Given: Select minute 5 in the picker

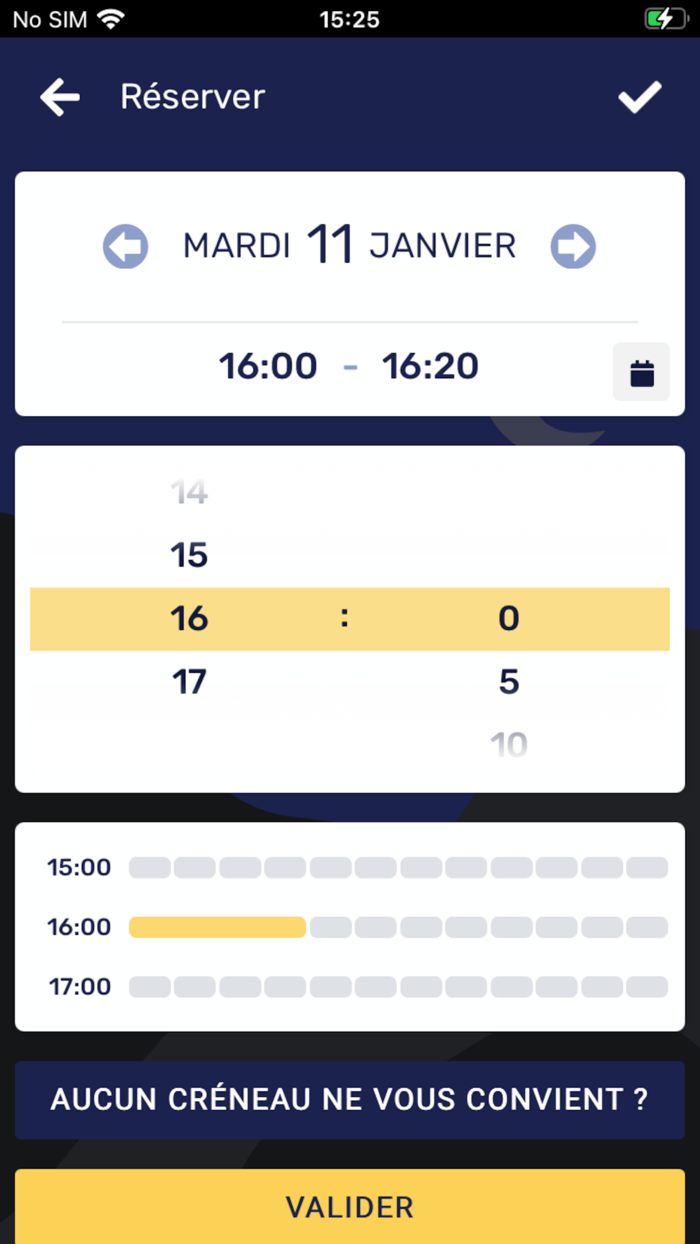Looking at the screenshot, I should coord(509,682).
